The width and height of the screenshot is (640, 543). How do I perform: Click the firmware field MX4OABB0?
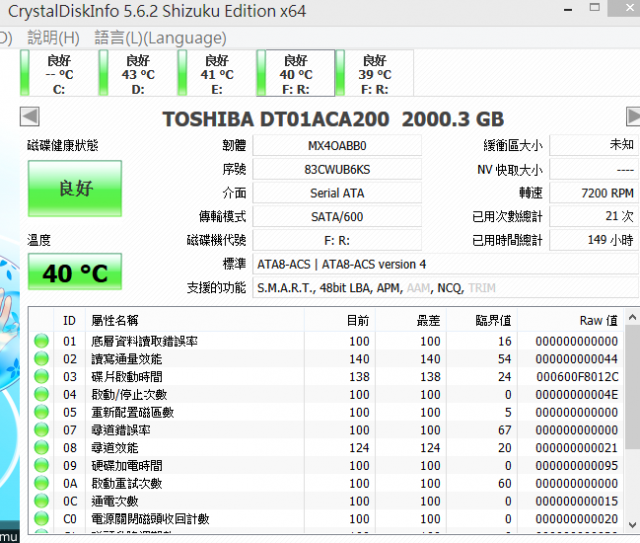(x=337, y=146)
